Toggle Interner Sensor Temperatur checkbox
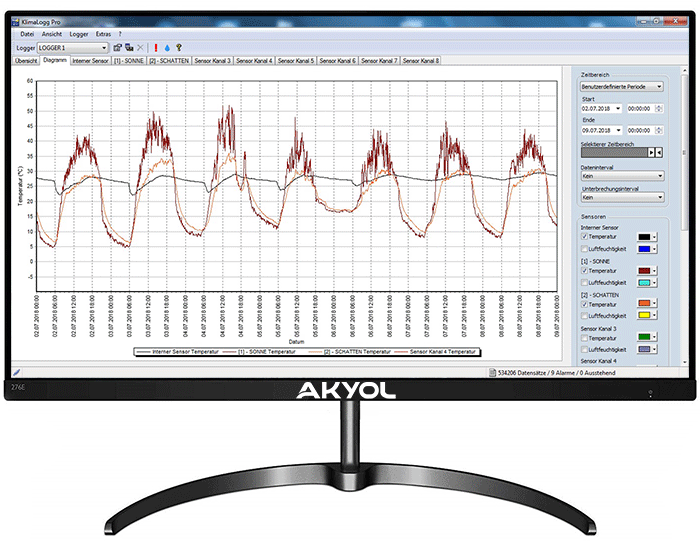The height and width of the screenshot is (541, 700). 584,237
